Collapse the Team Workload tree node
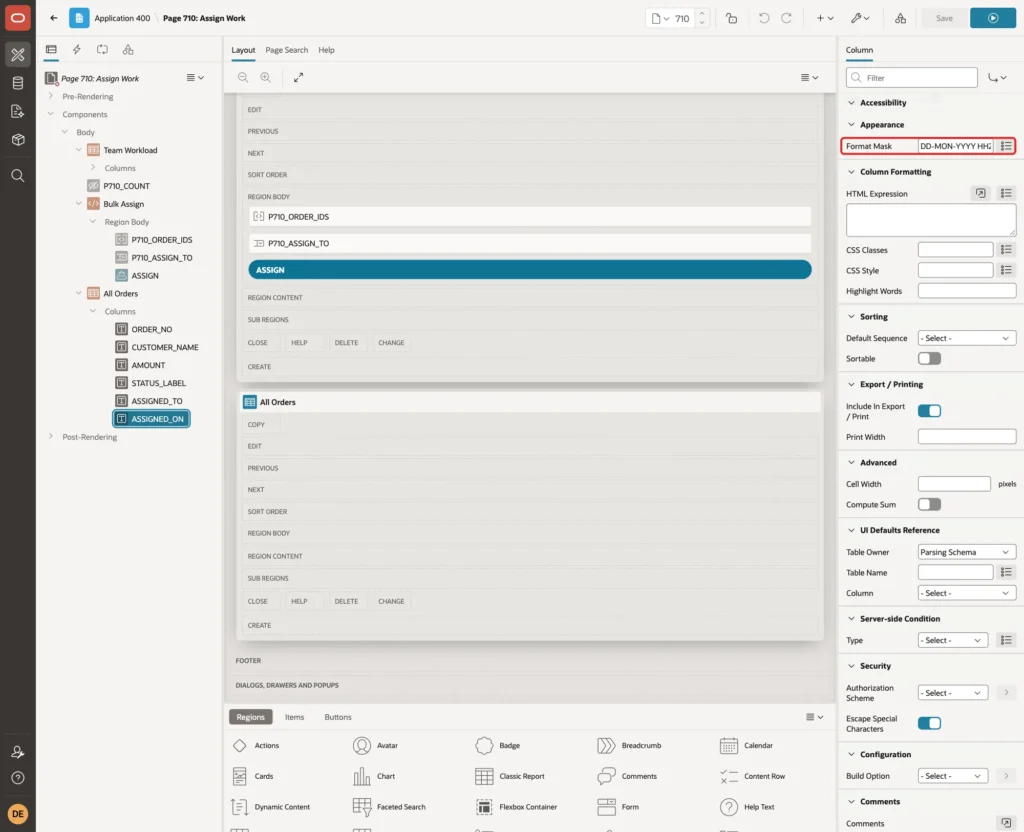The height and width of the screenshot is (832, 1024). tap(79, 150)
